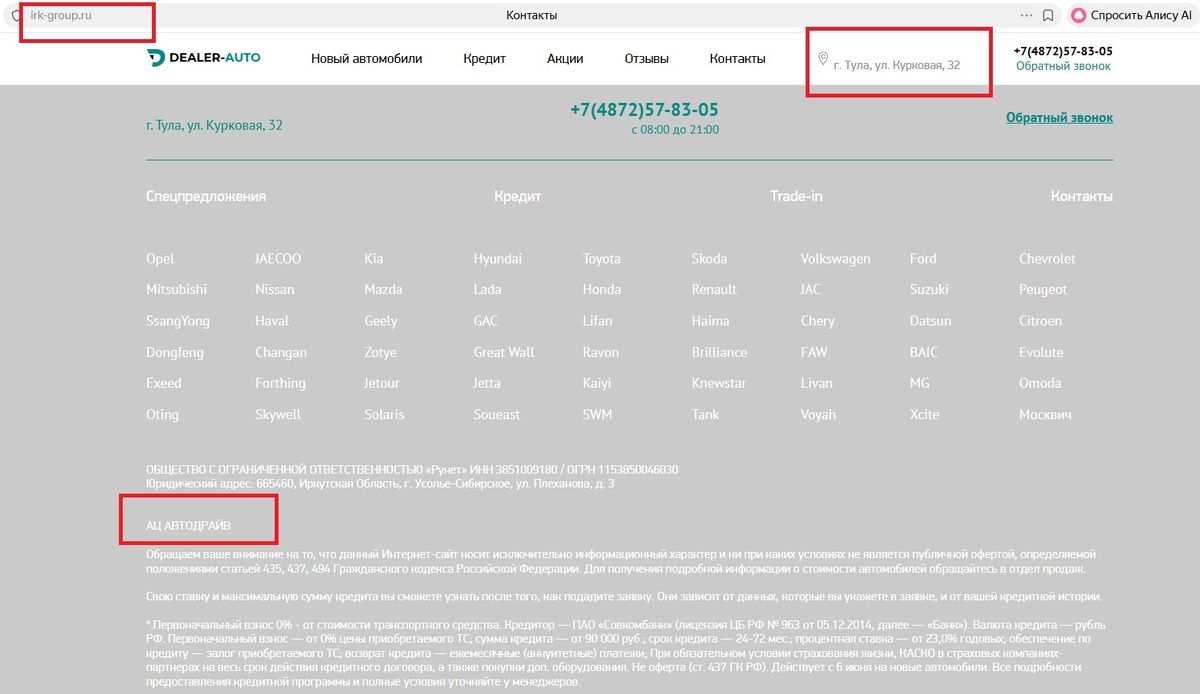Select Skywell brand link
Screen dimensions: 1200x694
(x=278, y=414)
